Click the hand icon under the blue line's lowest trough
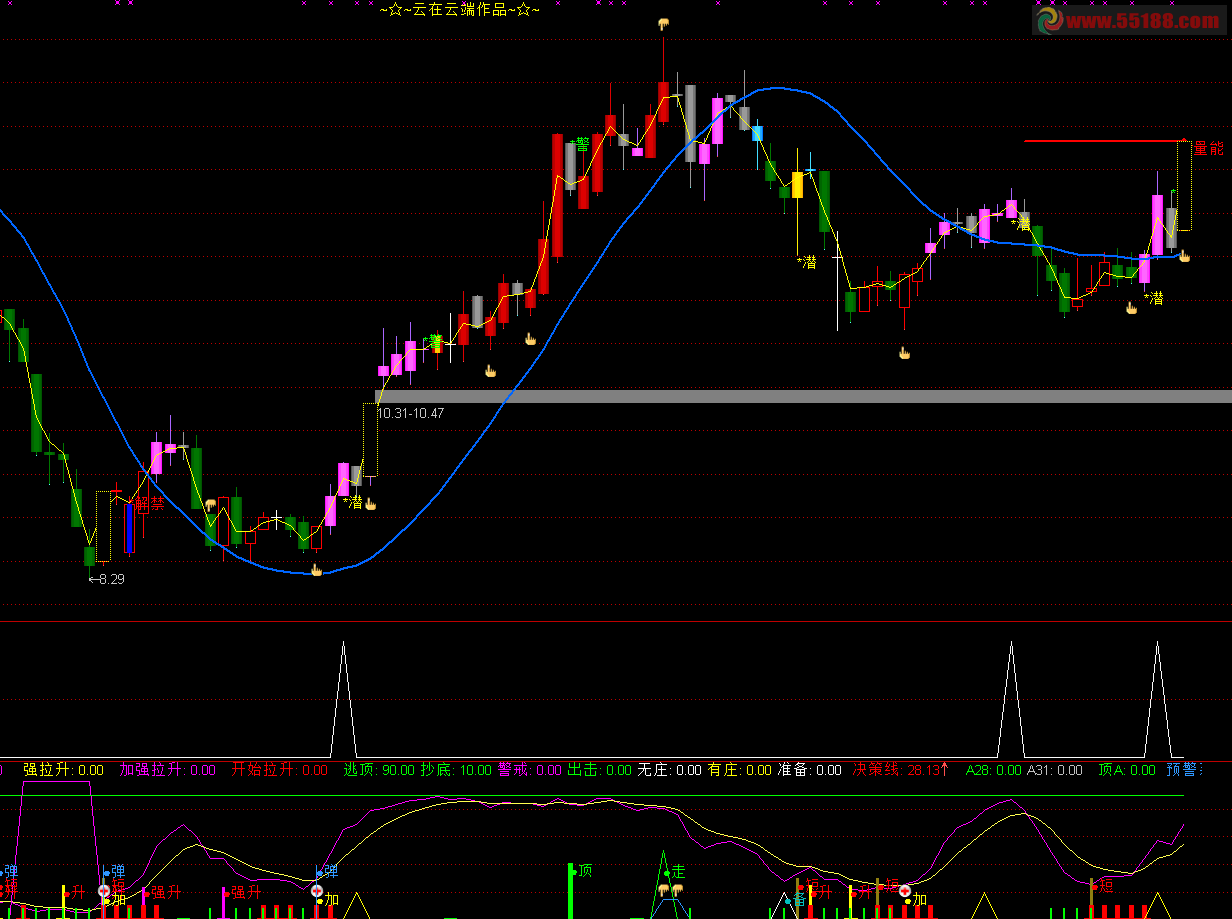The image size is (1232, 919). (x=317, y=570)
